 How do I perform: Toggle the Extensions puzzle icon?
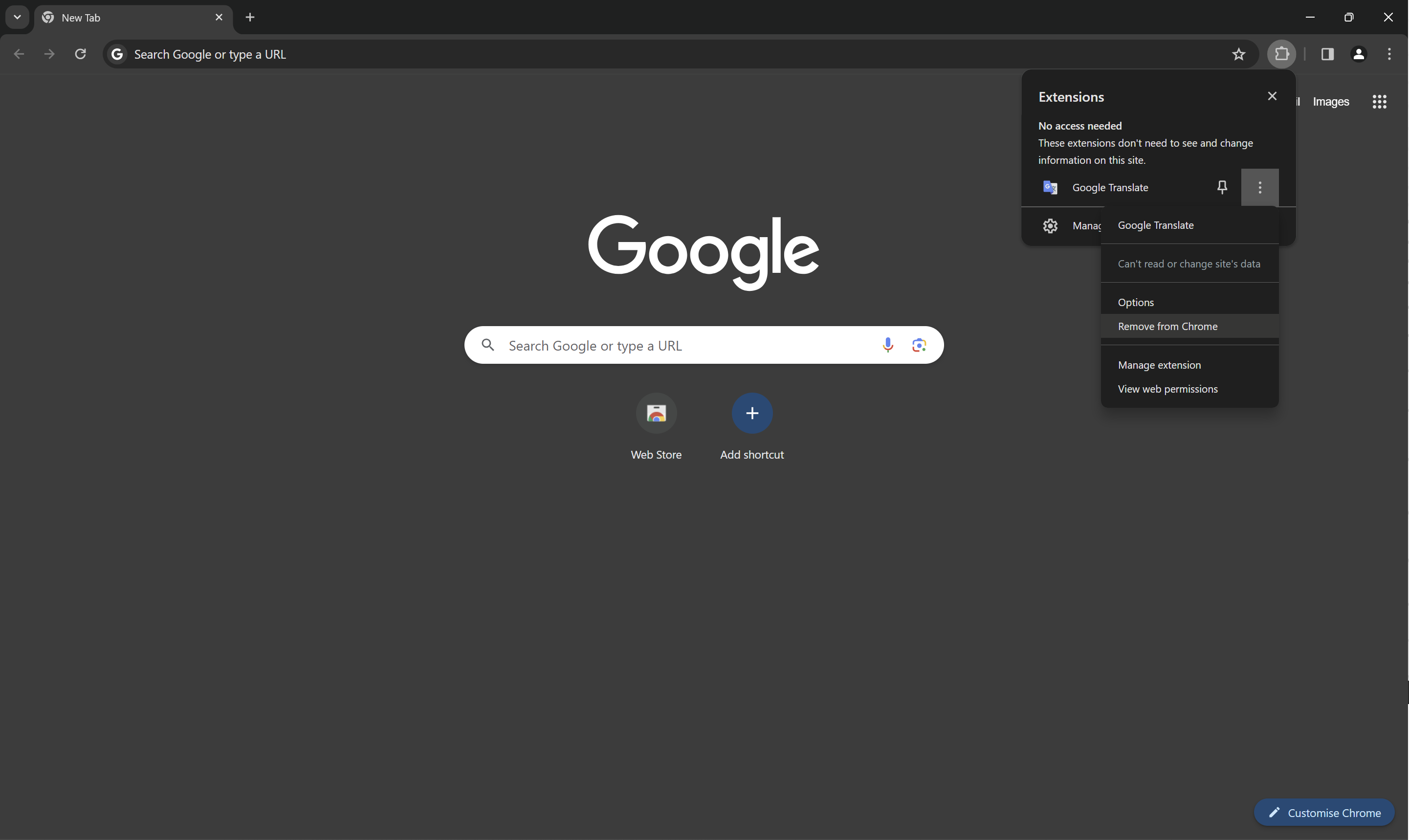pyautogui.click(x=1282, y=54)
